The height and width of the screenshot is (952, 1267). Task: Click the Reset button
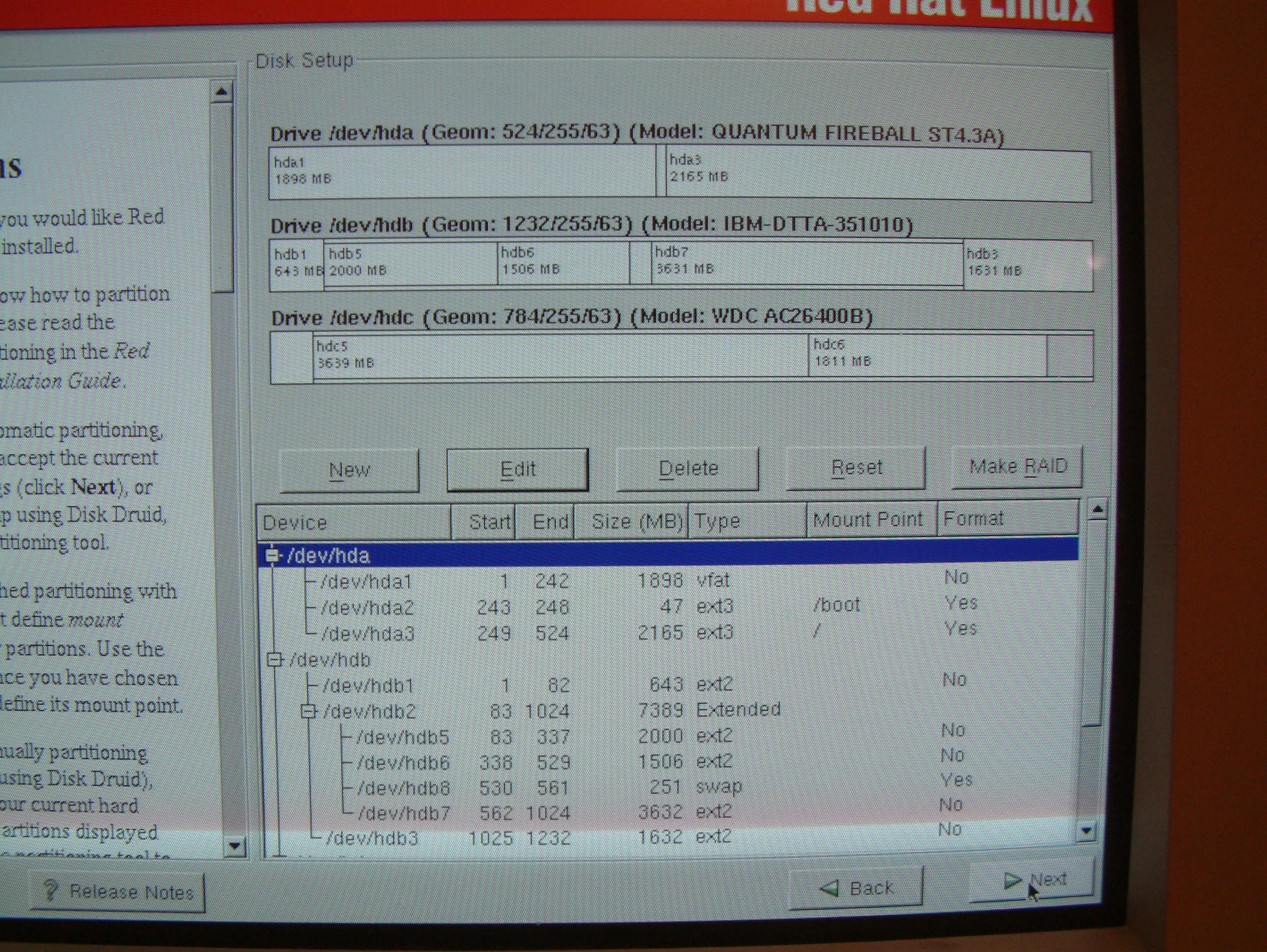(856, 467)
